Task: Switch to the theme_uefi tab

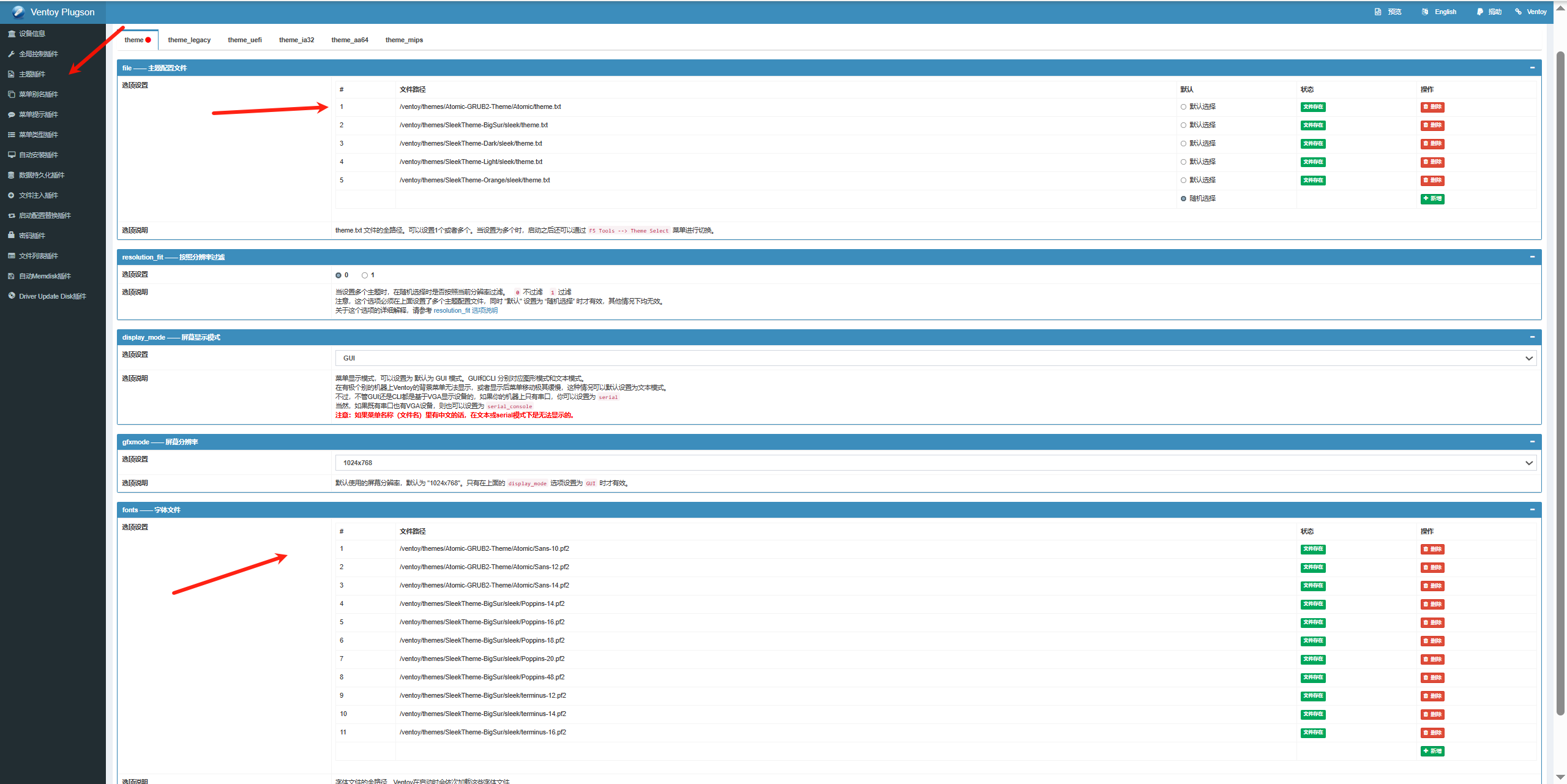Action: coord(245,40)
